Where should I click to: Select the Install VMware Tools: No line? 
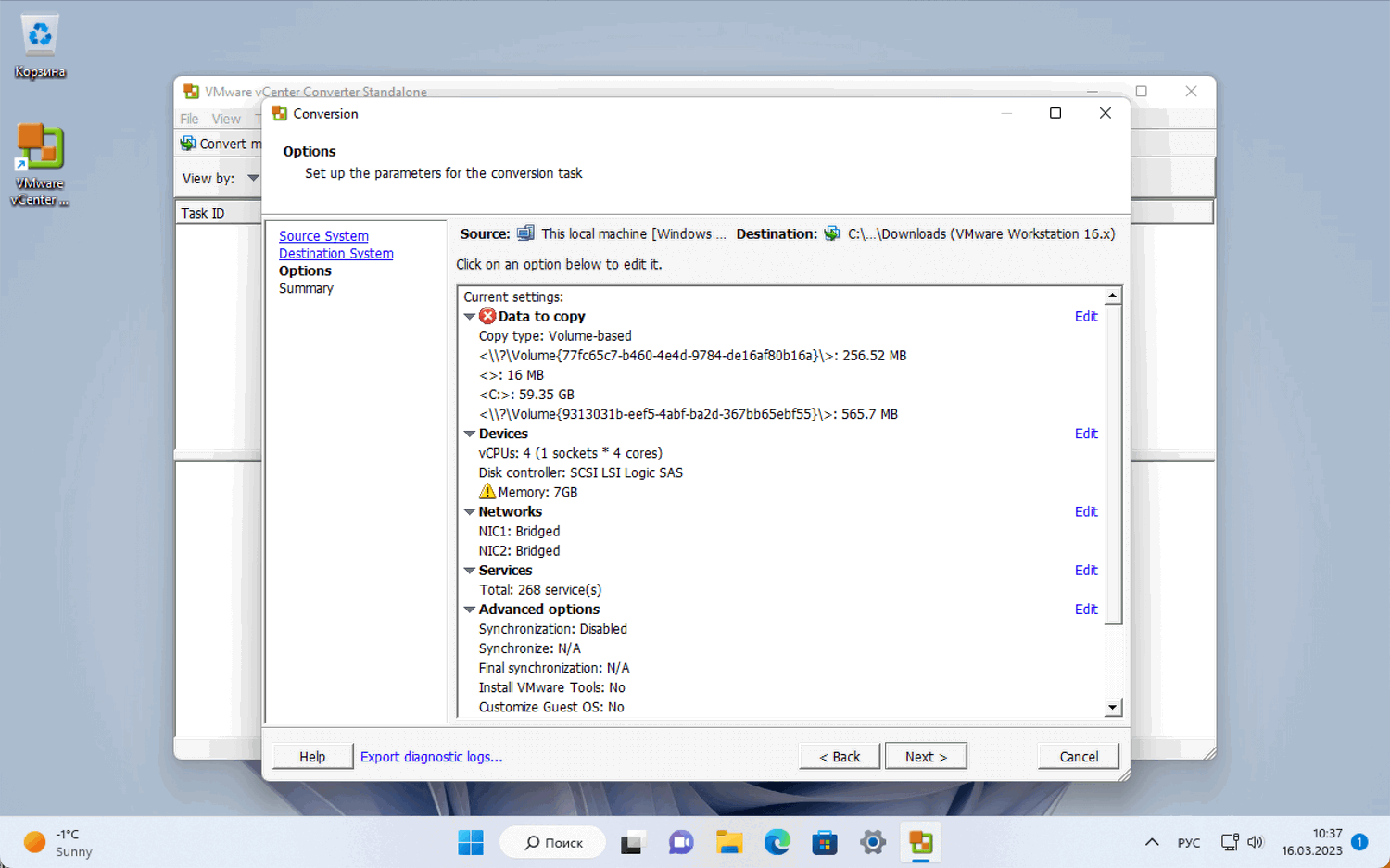pos(552,687)
